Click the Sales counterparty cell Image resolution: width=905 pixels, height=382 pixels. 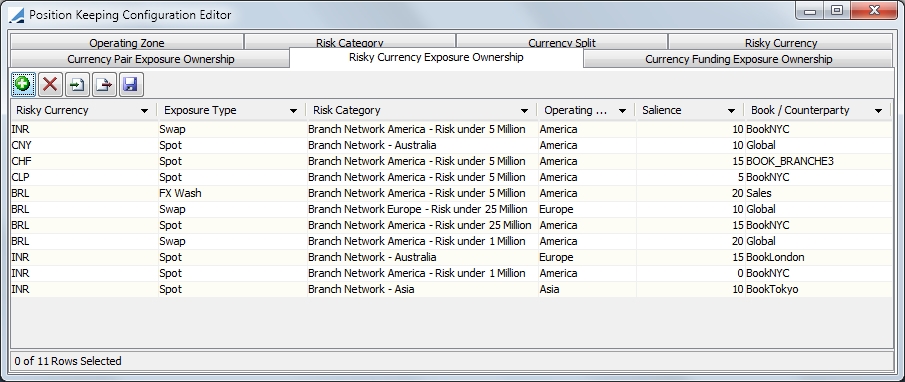click(x=817, y=193)
